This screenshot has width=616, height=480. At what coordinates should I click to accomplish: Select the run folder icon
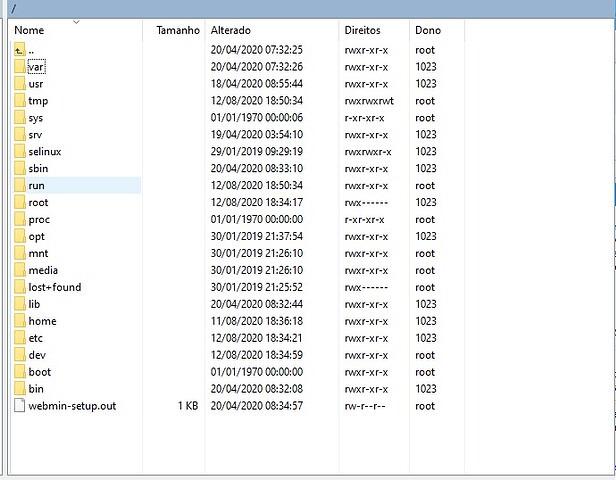[19, 185]
